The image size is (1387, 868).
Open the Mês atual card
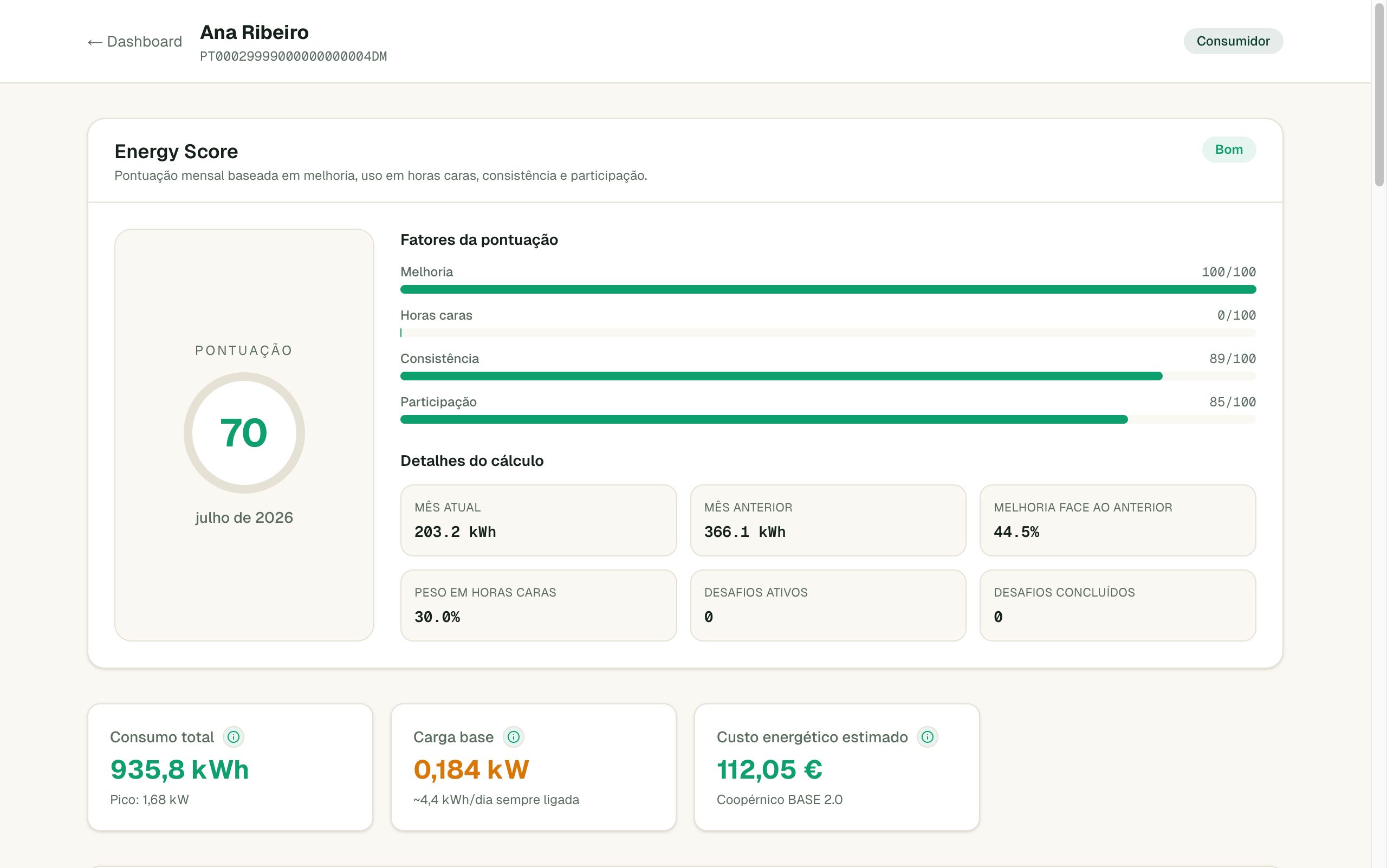538,520
